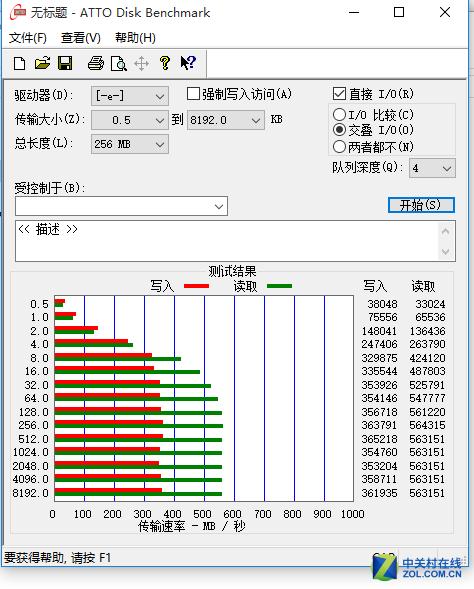Click the red 写入 legend swatch
The width and height of the screenshot is (474, 589).
[x=196, y=286]
